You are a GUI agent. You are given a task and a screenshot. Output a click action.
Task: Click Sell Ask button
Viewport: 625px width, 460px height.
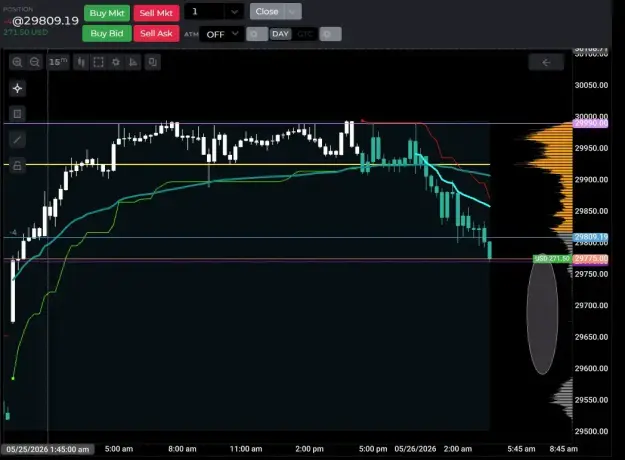(x=156, y=33)
